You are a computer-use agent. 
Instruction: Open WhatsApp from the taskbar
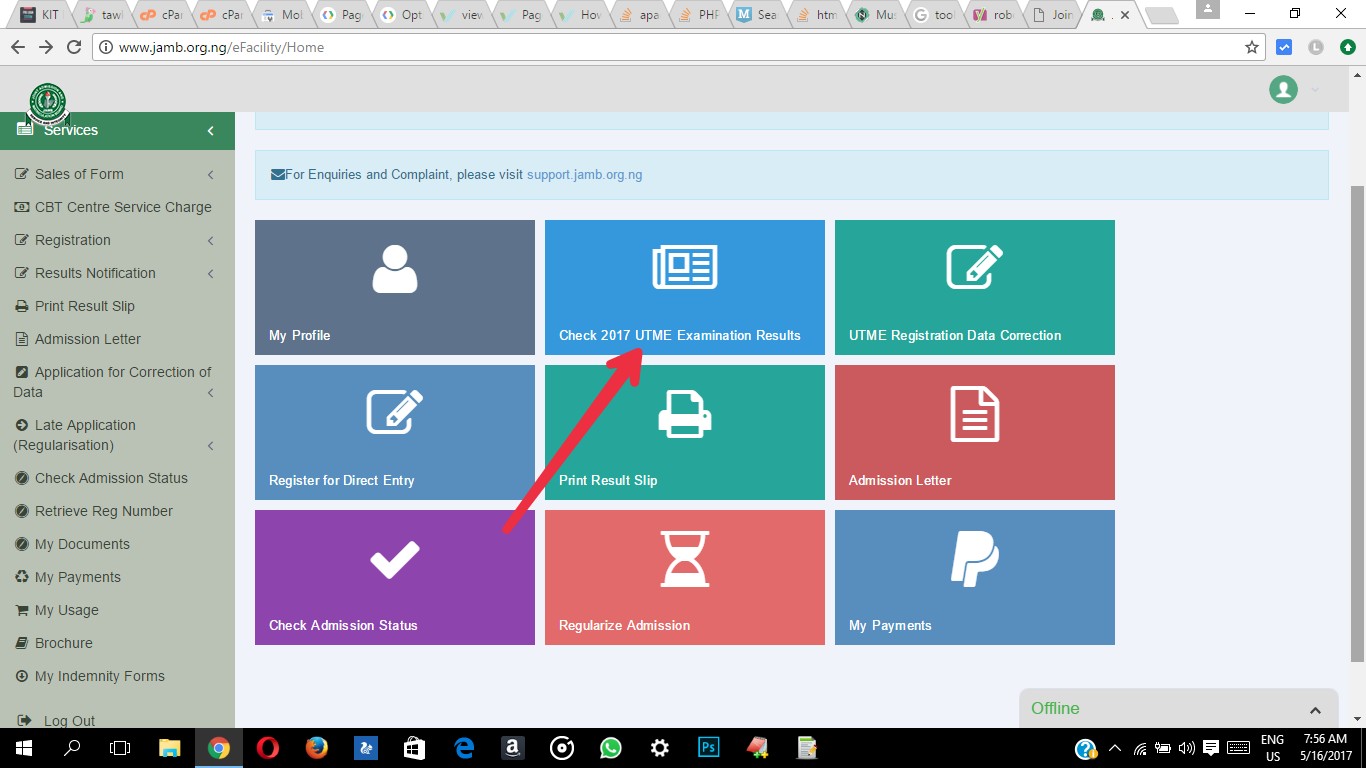click(x=610, y=748)
